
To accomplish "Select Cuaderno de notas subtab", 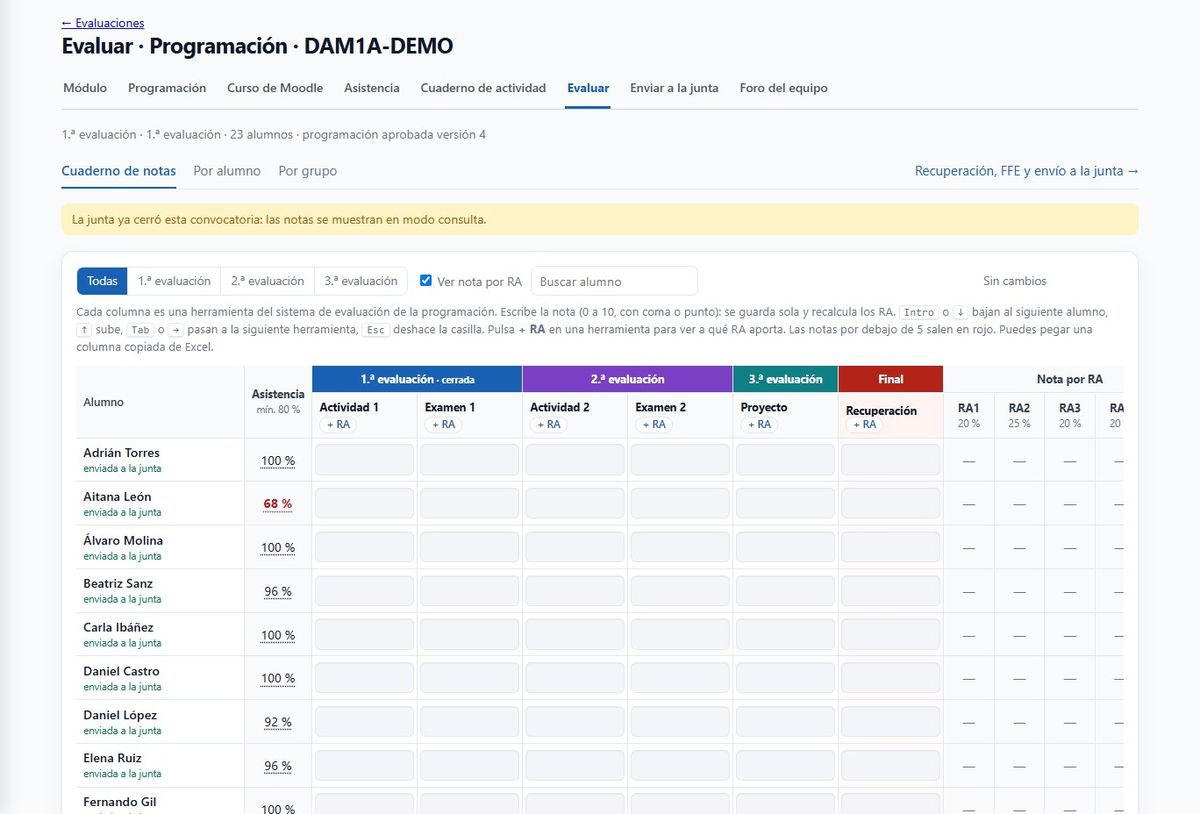I will tap(119, 171).
